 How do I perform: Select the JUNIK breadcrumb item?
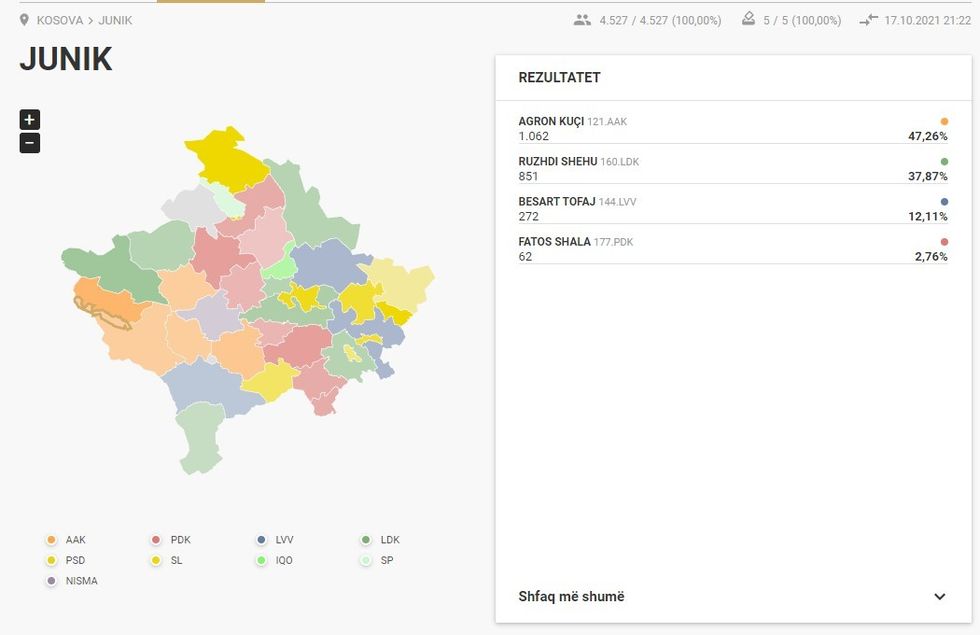(115, 20)
